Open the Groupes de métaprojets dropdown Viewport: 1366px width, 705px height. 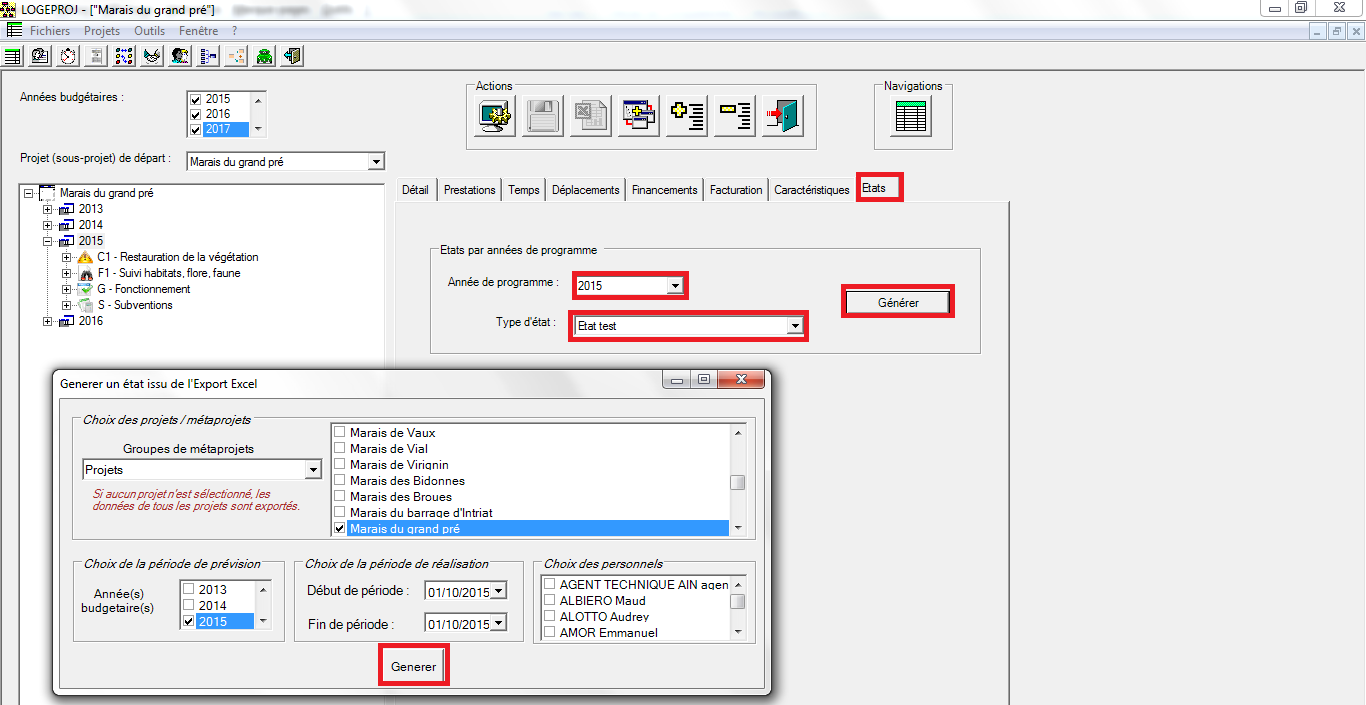[312, 470]
